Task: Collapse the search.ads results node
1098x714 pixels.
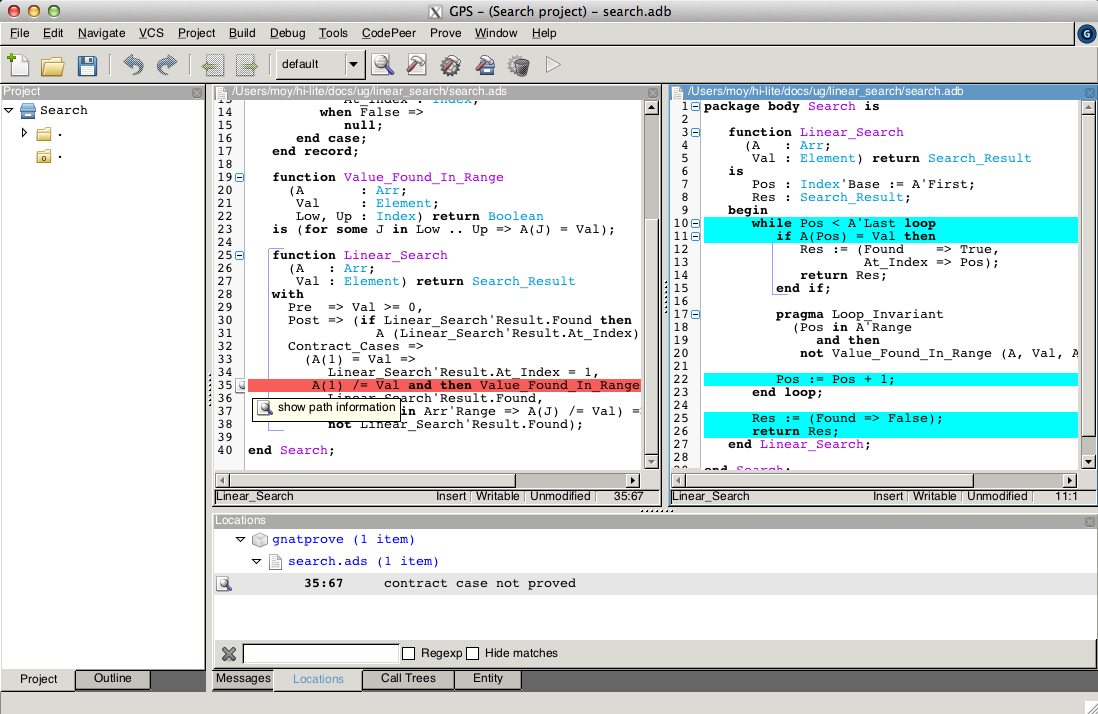Action: [256, 561]
